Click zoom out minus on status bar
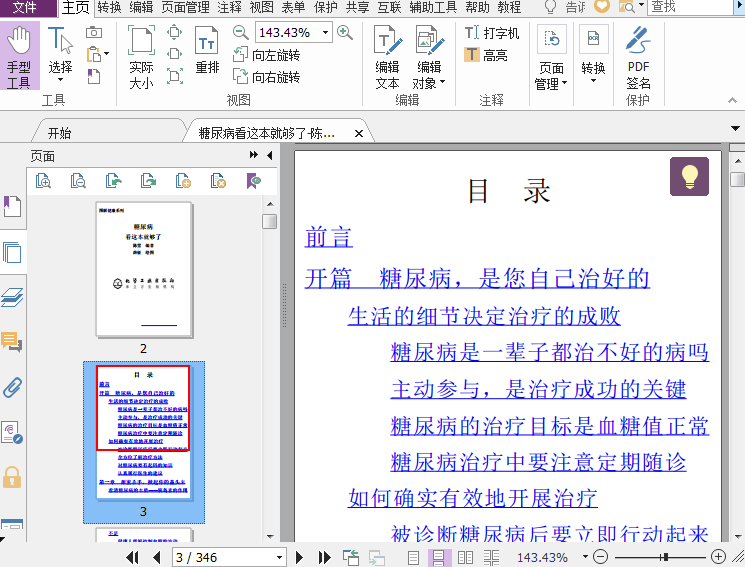Viewport: 745px width, 567px height. (601, 557)
